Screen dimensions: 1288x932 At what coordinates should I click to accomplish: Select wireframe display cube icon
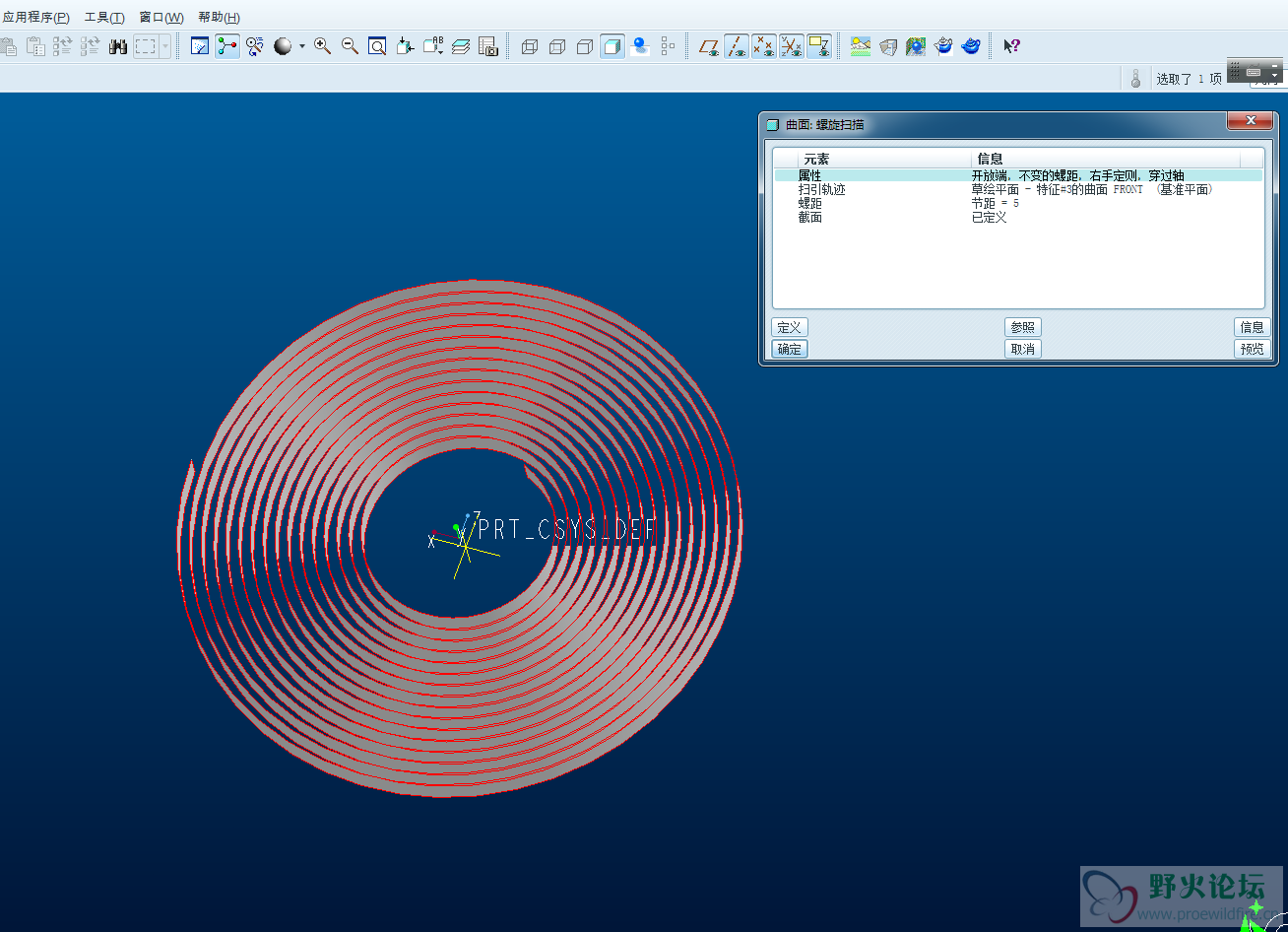pyautogui.click(x=530, y=46)
